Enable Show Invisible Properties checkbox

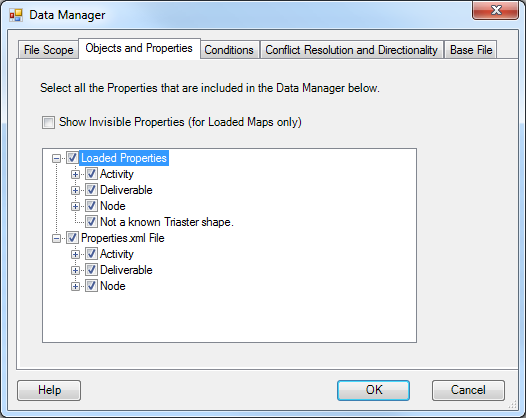pyautogui.click(x=48, y=122)
